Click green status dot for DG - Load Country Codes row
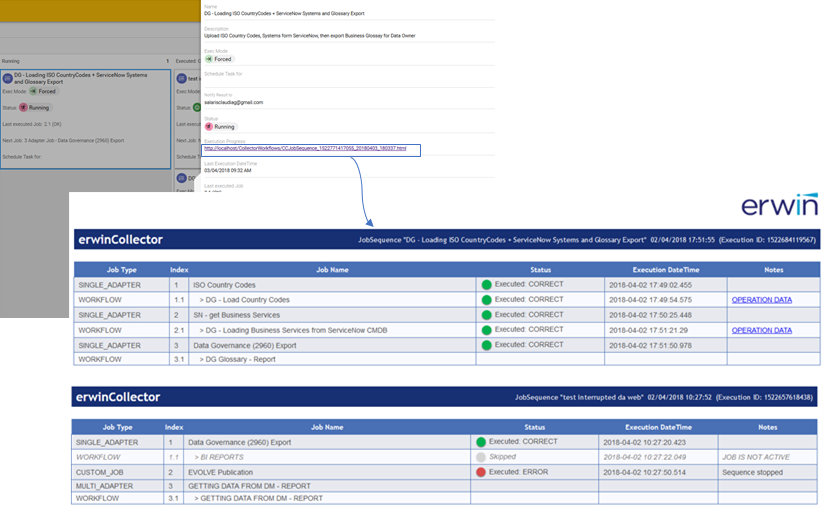Viewport: 824px width, 507px height. pyautogui.click(x=487, y=300)
